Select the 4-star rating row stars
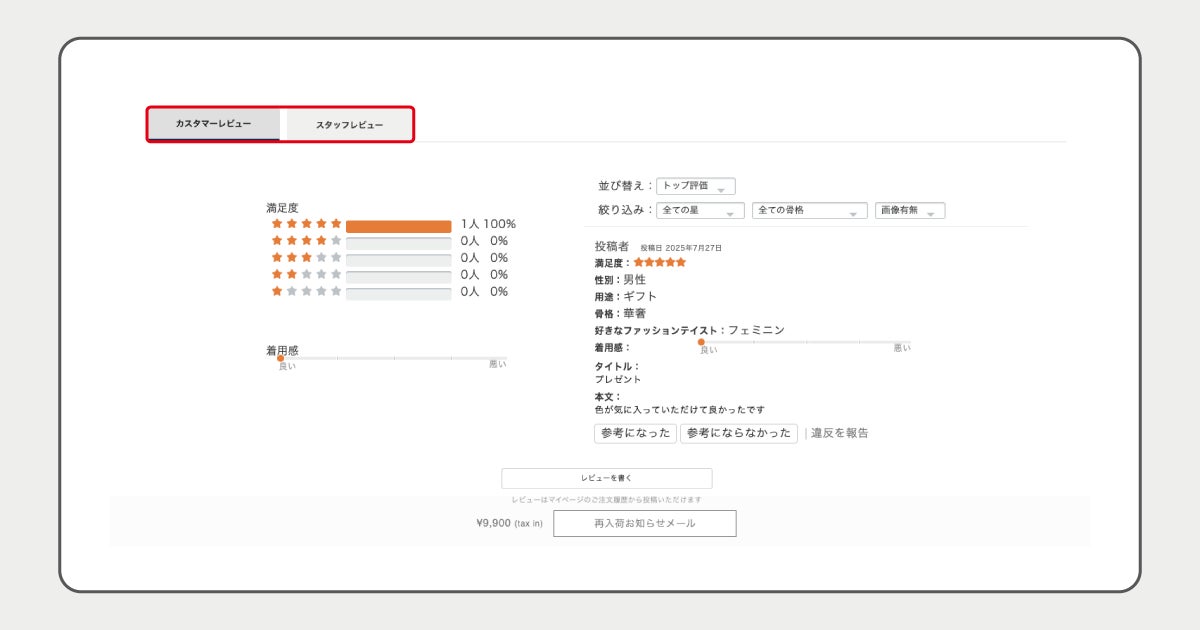The height and width of the screenshot is (630, 1200). click(307, 241)
